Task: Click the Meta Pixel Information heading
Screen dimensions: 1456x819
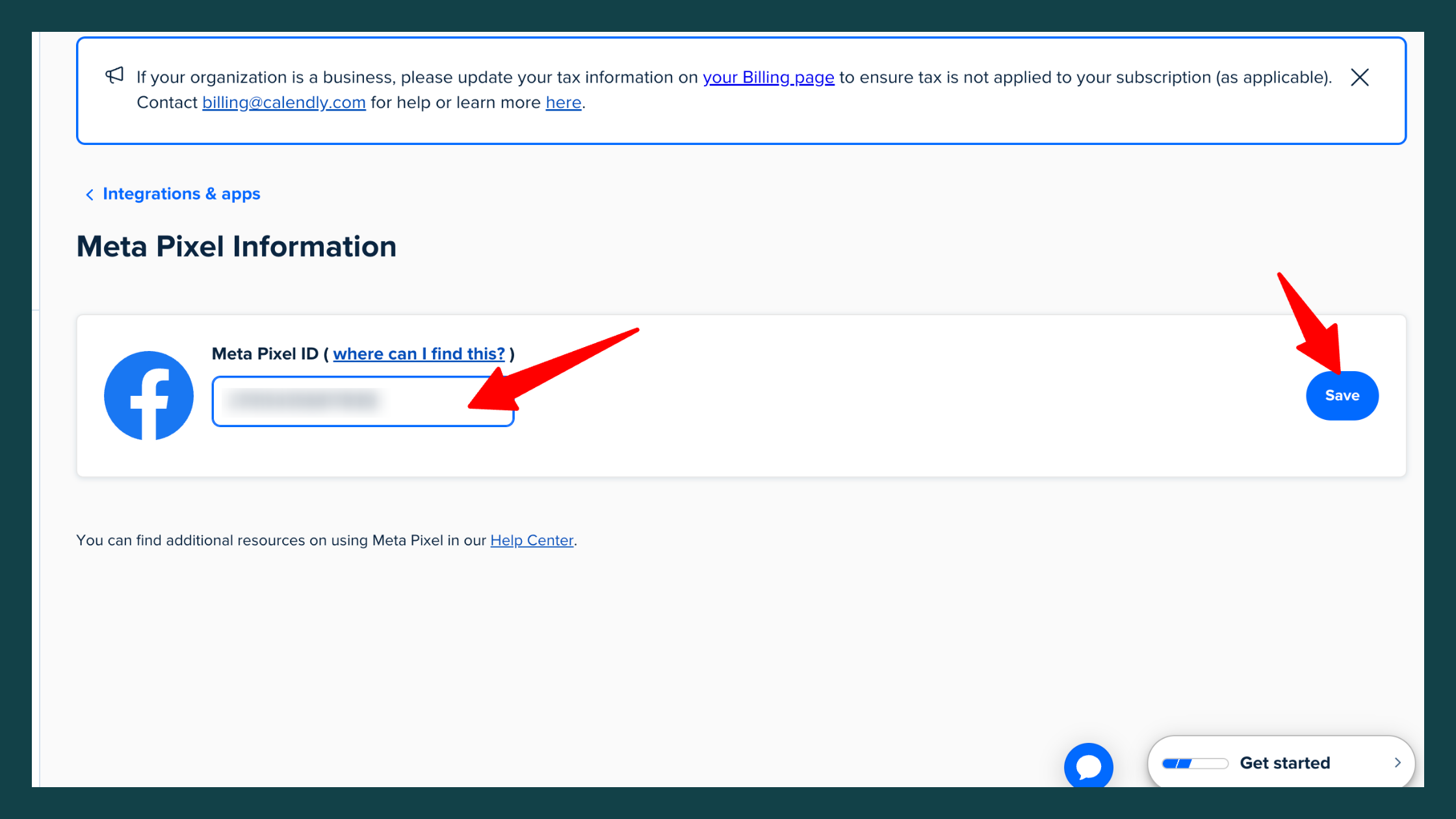Action: (x=237, y=246)
